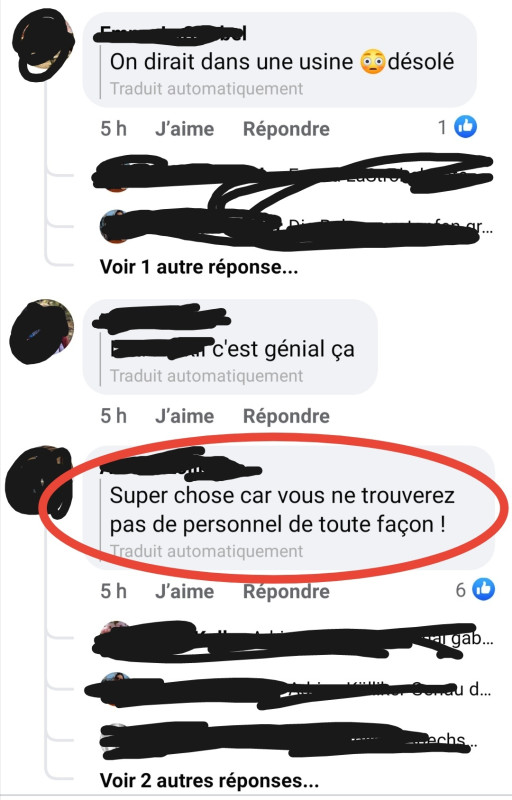Click 'Traduit automatiquement' under the usine comment
Image resolution: width=512 pixels, height=800 pixels.
click(207, 89)
